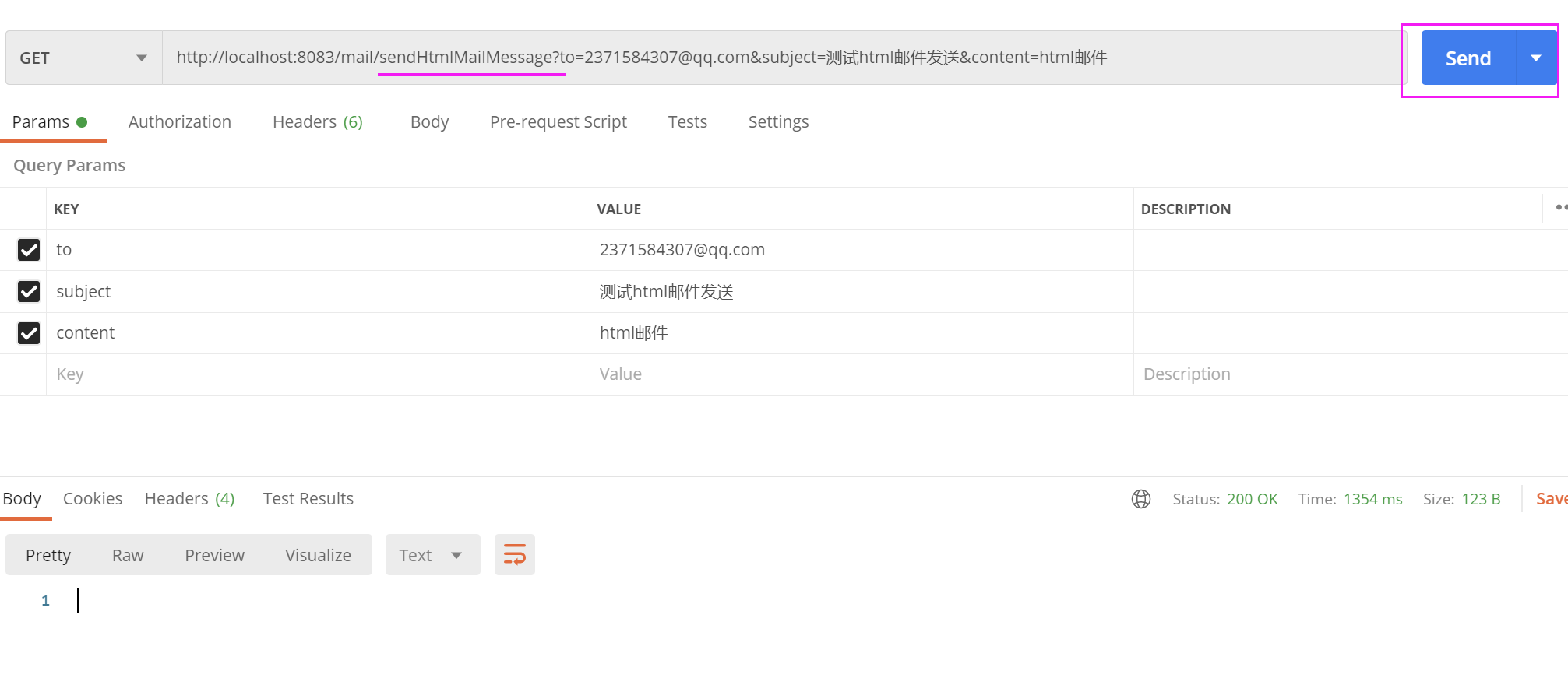Click the empty Value input field
This screenshot has width=1568, height=678.
click(862, 374)
